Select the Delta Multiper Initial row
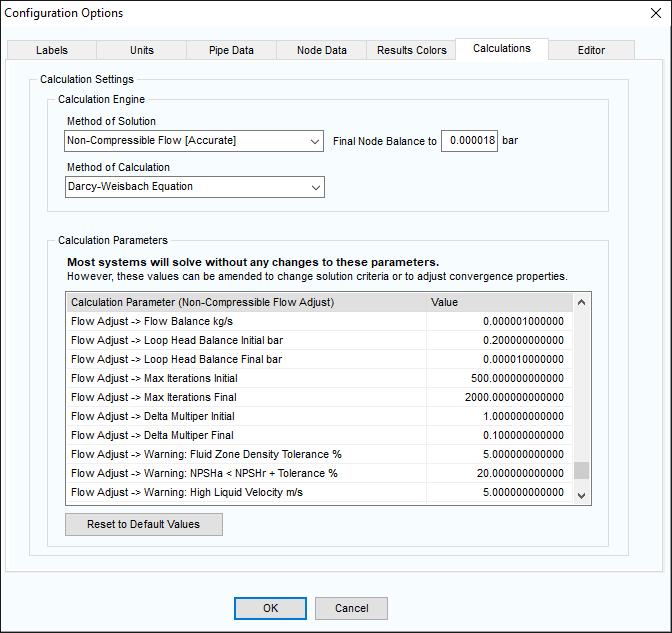 [x=319, y=416]
